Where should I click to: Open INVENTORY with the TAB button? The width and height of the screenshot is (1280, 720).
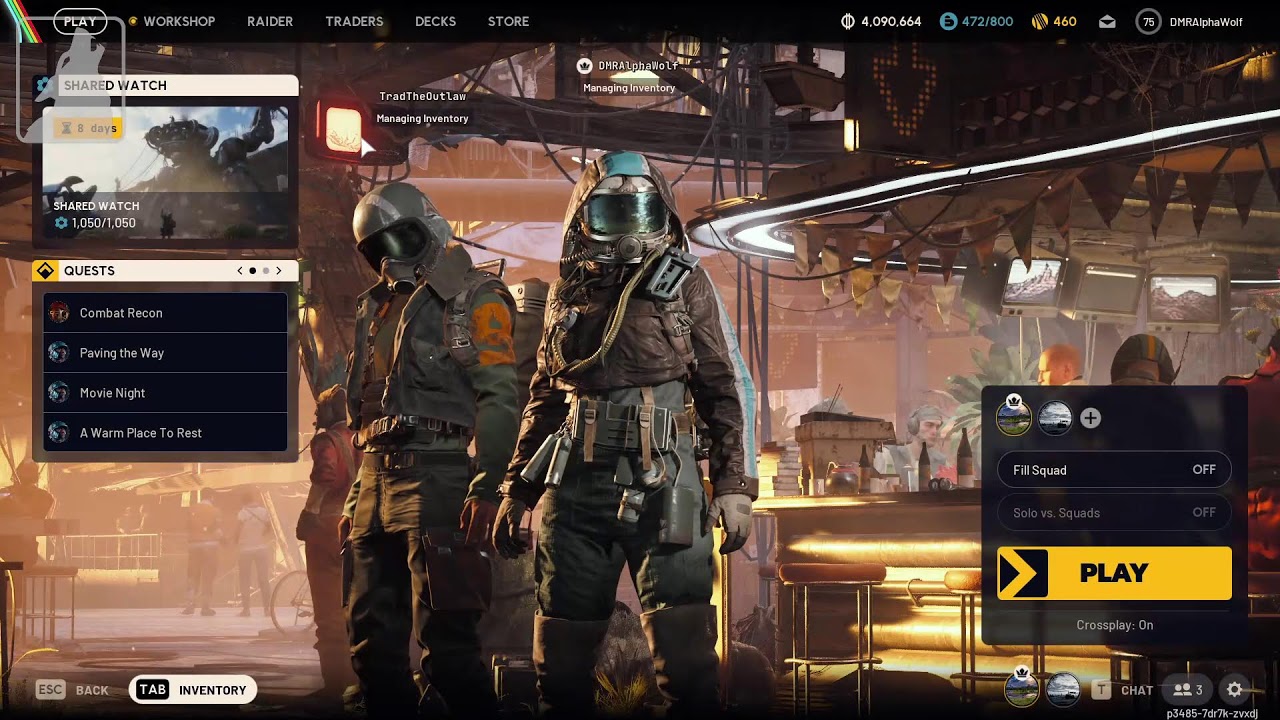pos(193,690)
